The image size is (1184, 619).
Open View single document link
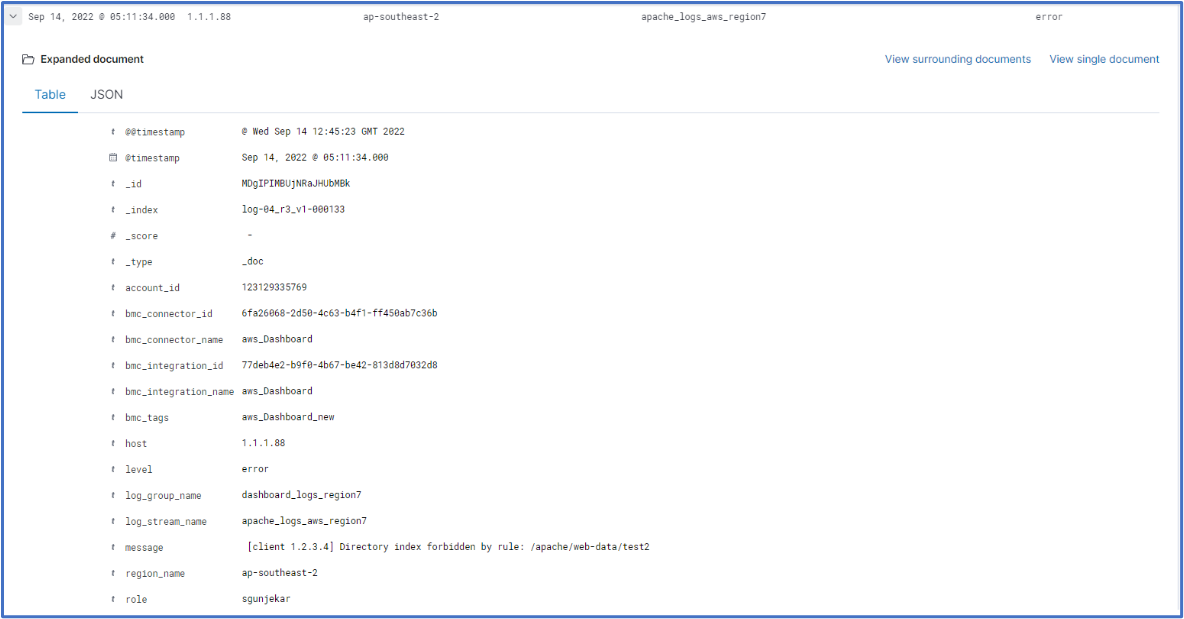(1104, 59)
